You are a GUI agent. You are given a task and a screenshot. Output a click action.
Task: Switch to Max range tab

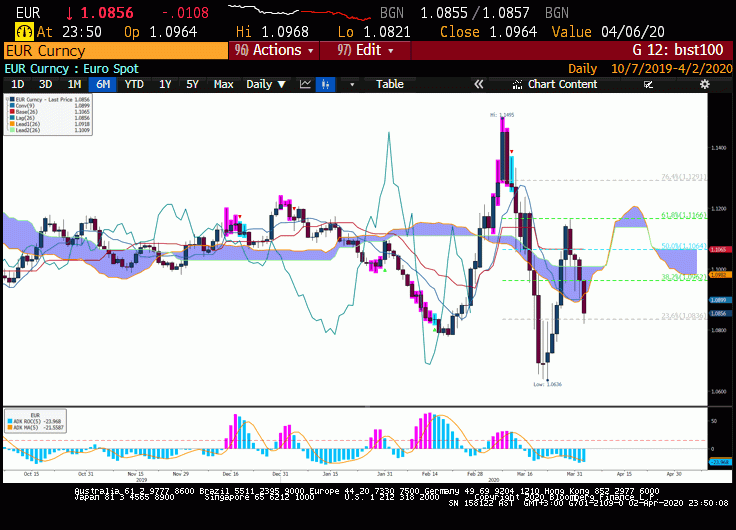coord(223,84)
